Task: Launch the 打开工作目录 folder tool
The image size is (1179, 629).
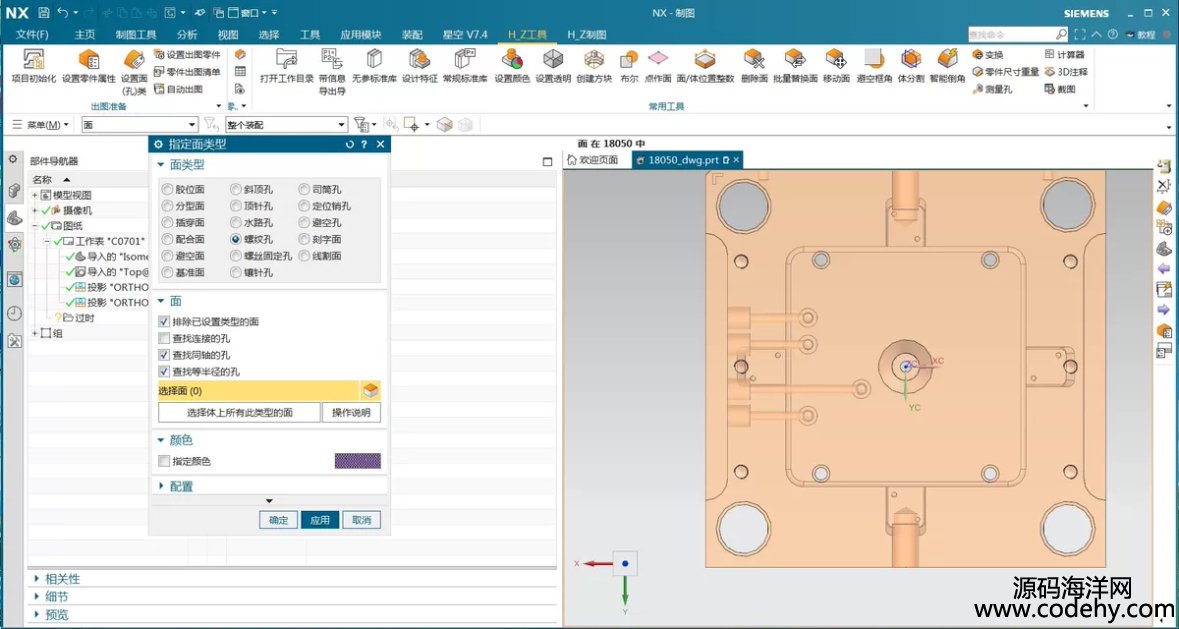Action: 286,65
